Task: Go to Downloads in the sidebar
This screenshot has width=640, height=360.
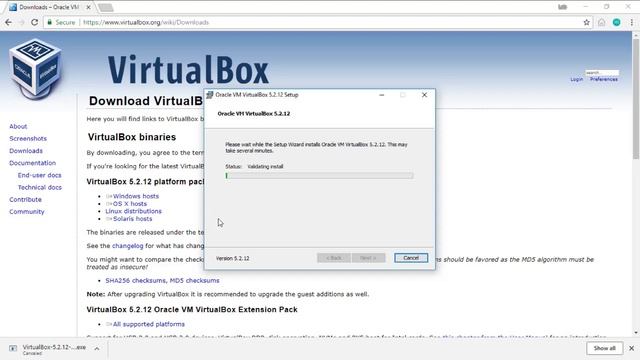Action: pyautogui.click(x=26, y=151)
